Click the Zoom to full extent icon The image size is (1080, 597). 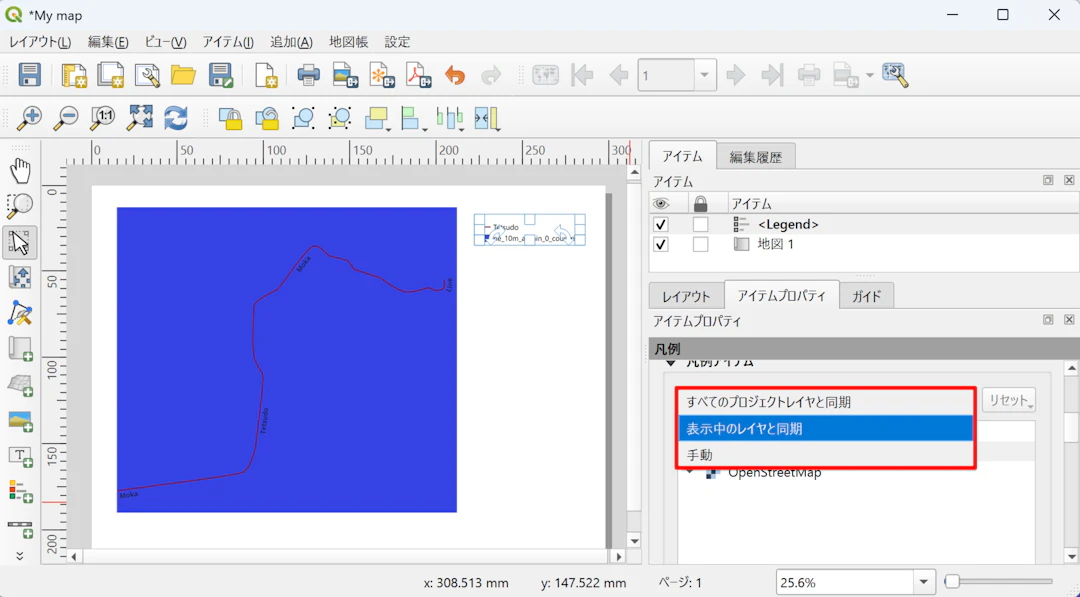(x=139, y=119)
